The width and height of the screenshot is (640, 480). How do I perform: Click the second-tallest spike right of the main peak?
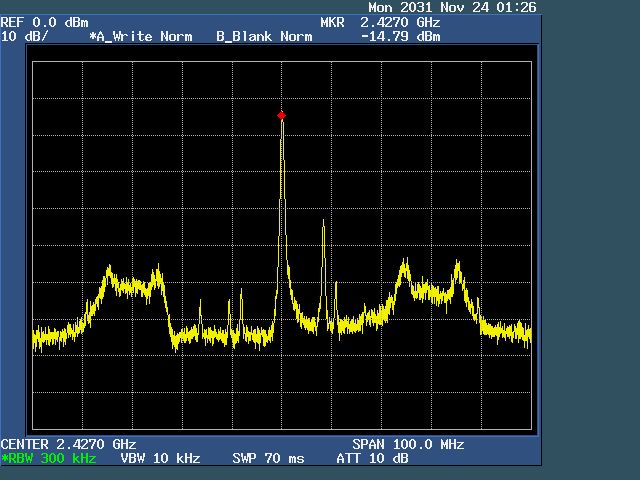[324, 222]
